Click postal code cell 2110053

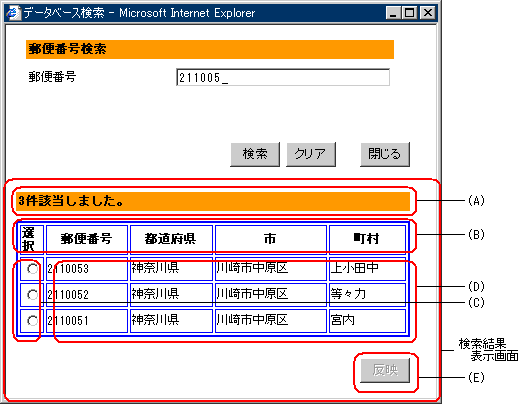[87, 269]
